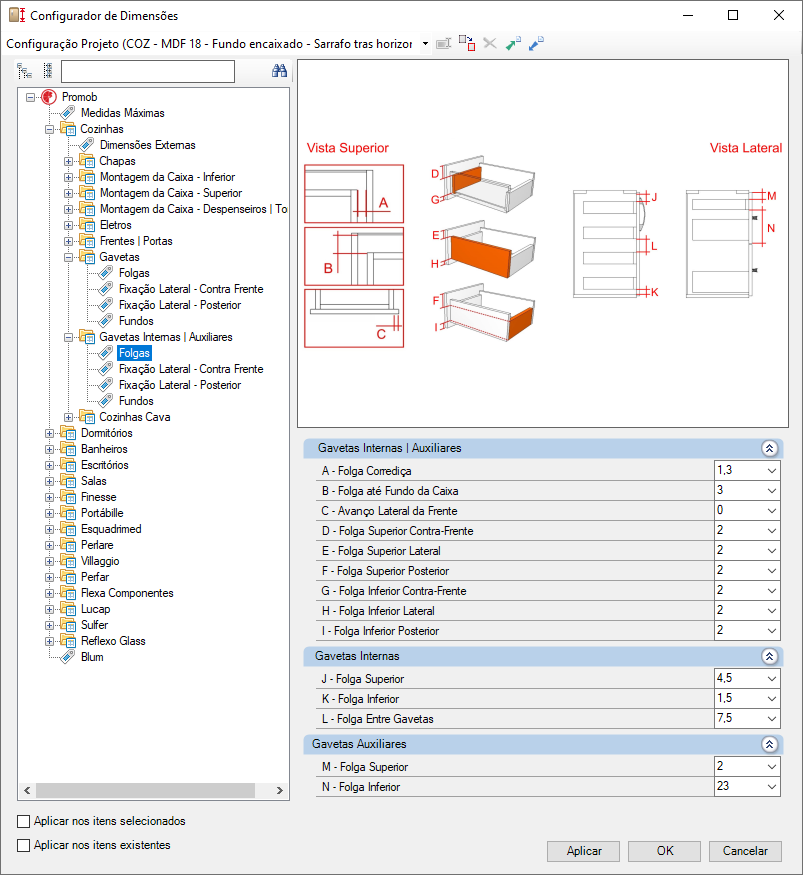Open dropdown for M - Folga Superior
Image resolution: width=803 pixels, height=875 pixels.
coord(772,767)
